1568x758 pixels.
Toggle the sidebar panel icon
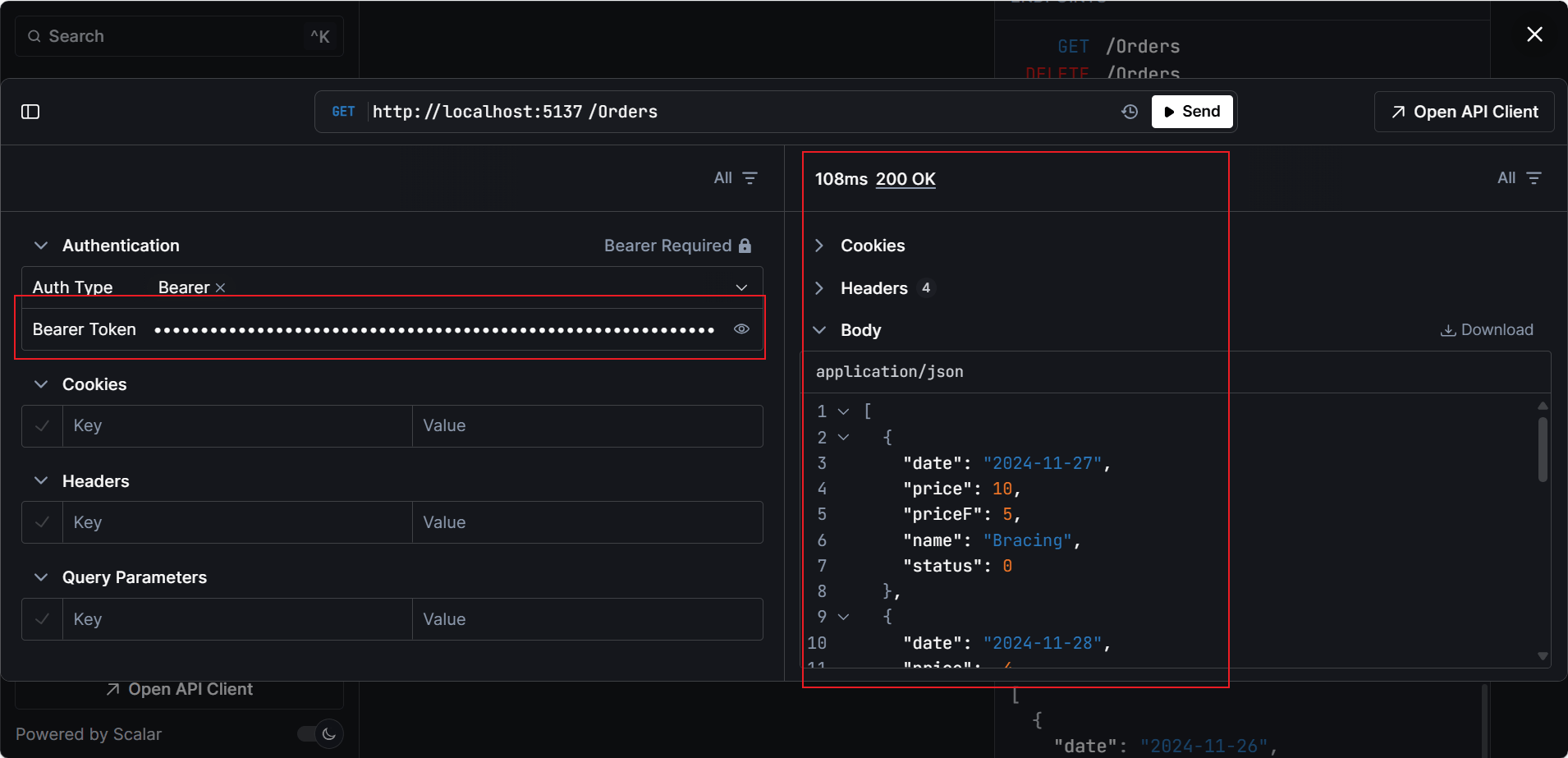coord(30,112)
